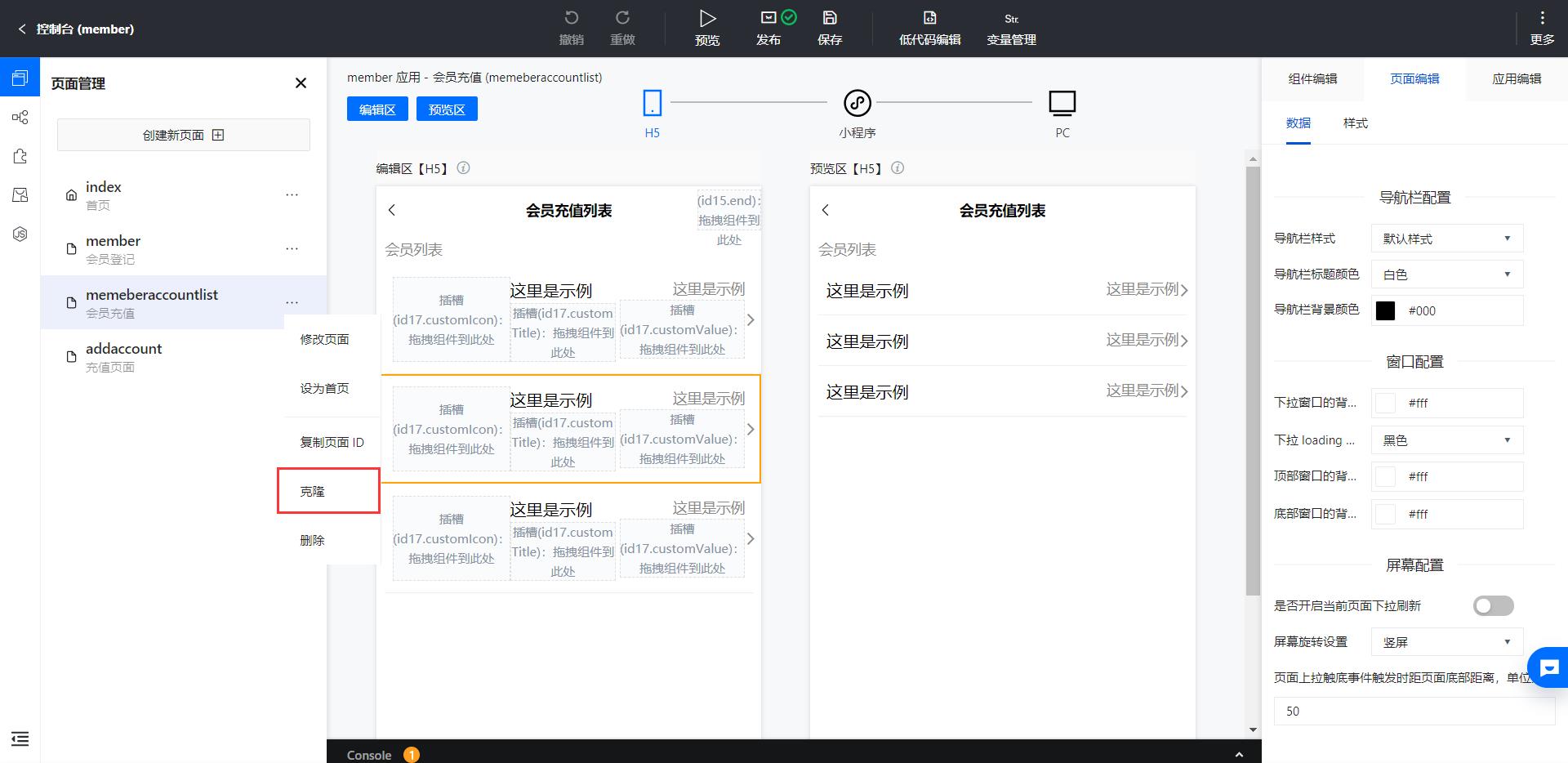Click canvas vertical scrollbar thumb
The width and height of the screenshot is (1568, 763).
point(1253,381)
